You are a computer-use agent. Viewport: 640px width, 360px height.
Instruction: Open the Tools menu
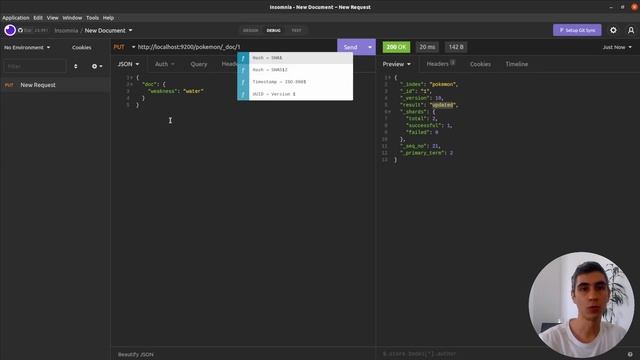click(x=92, y=18)
